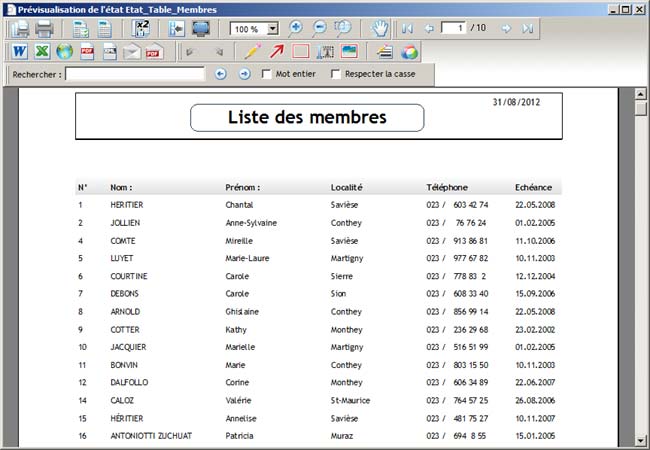Click the name DALFOLLO
This screenshot has width=650, height=450.
[129, 382]
